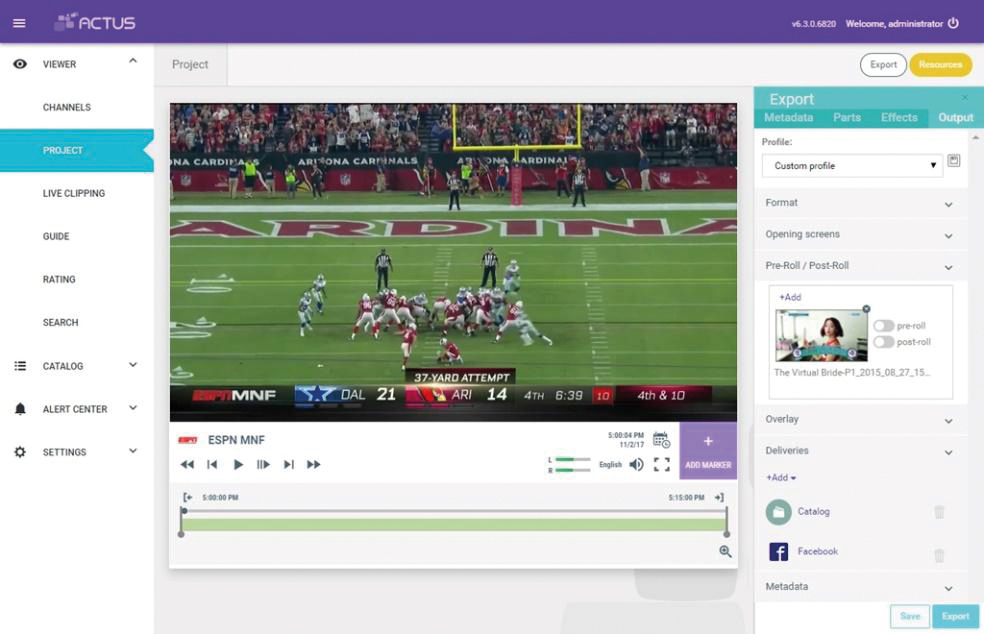
Task: Enter fullscreen video mode
Action: (662, 465)
